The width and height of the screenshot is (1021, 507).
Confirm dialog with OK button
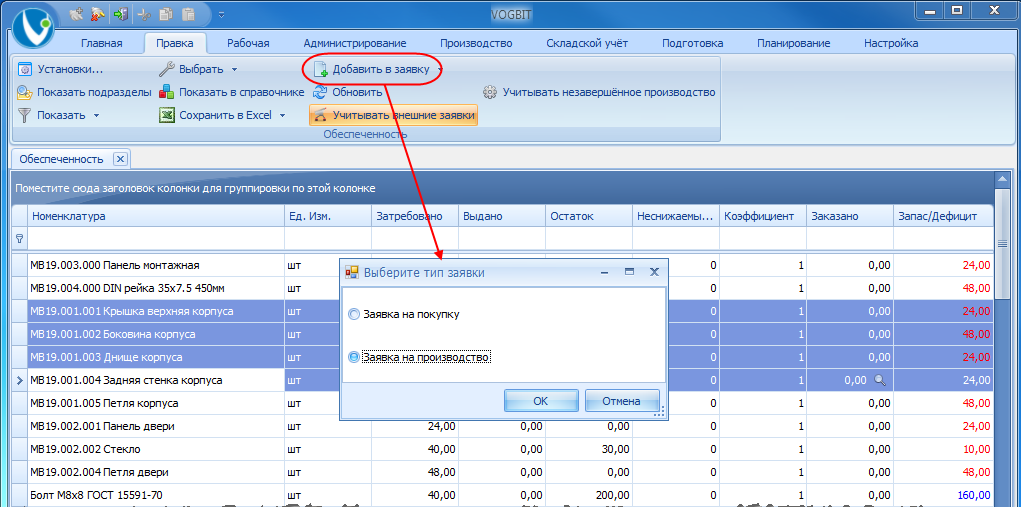(540, 401)
